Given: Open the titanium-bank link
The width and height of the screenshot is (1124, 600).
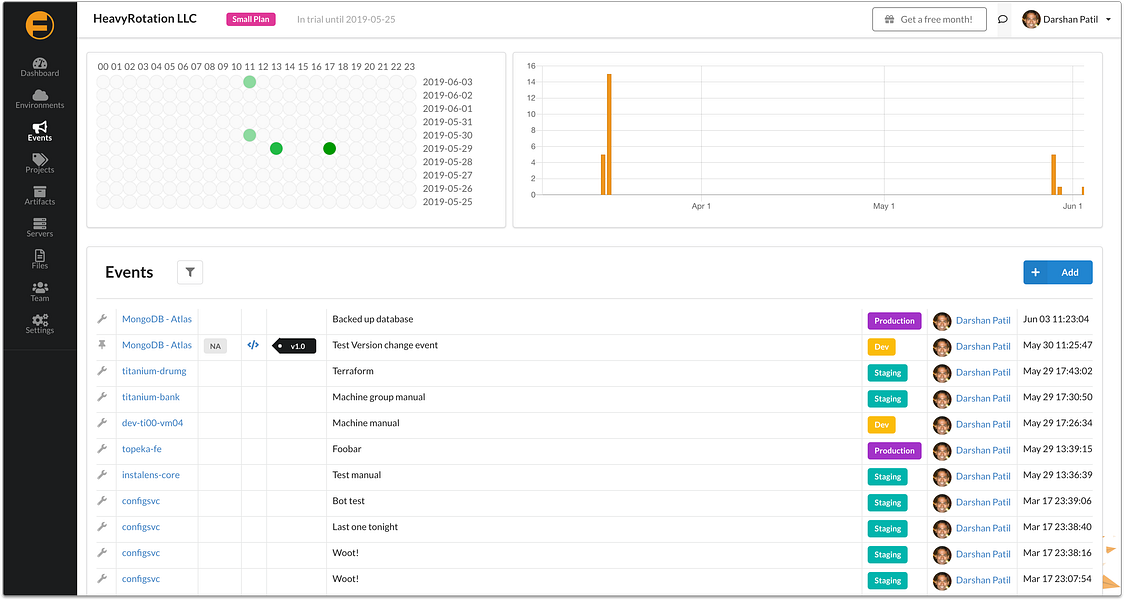Looking at the screenshot, I should [x=151, y=397].
